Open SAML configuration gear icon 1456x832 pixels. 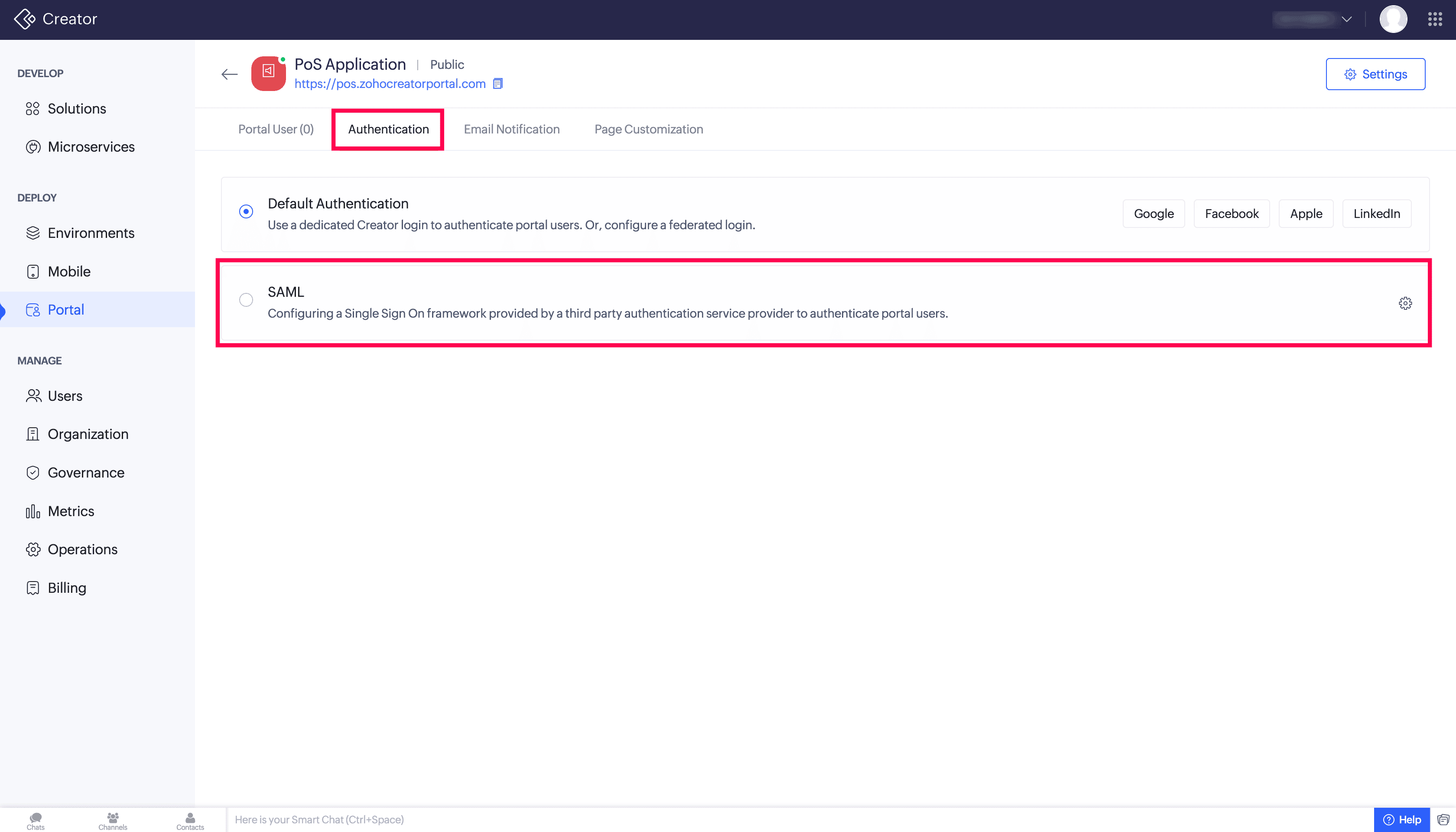point(1405,303)
